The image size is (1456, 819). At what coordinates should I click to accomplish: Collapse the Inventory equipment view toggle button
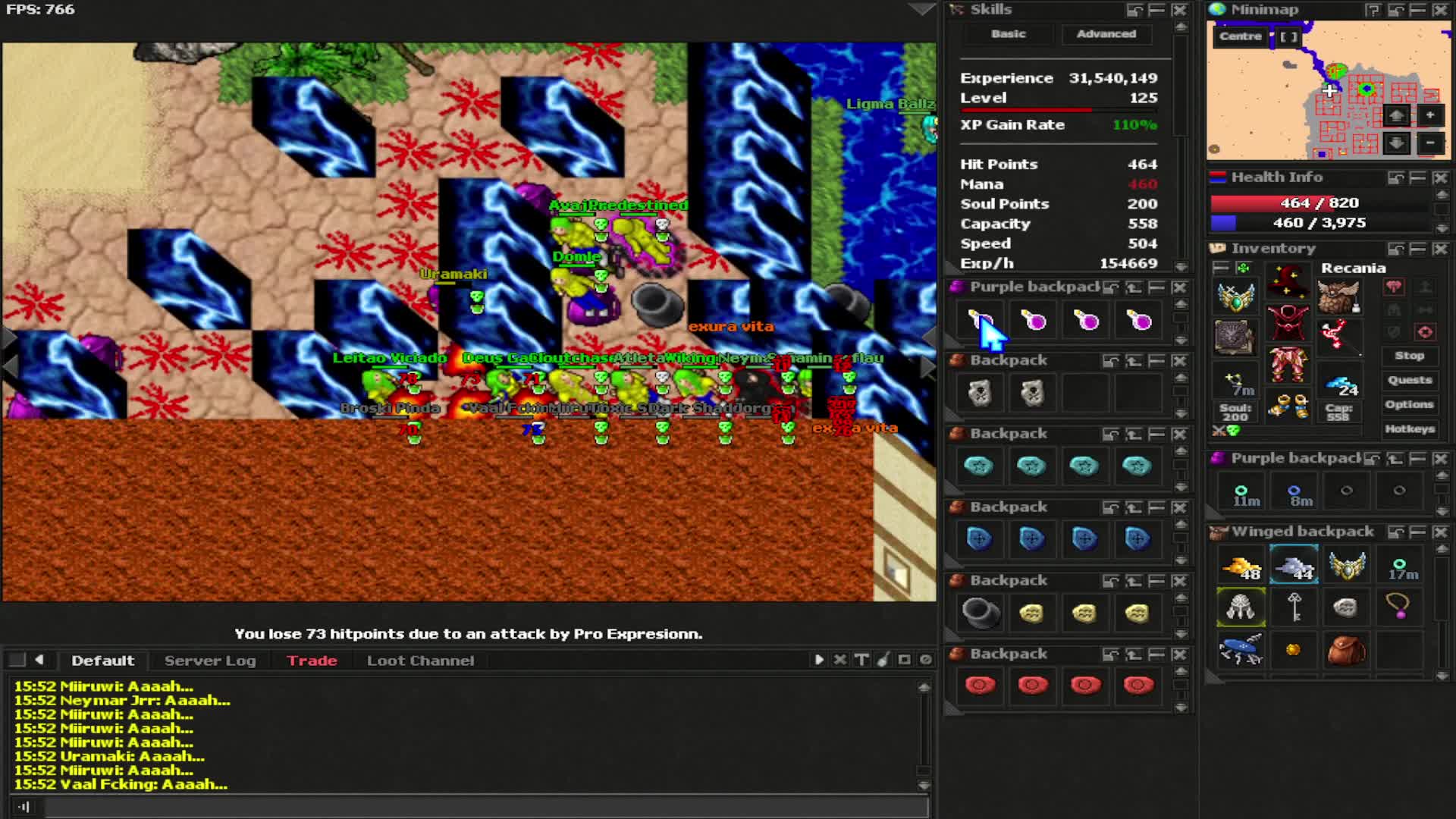1220,268
